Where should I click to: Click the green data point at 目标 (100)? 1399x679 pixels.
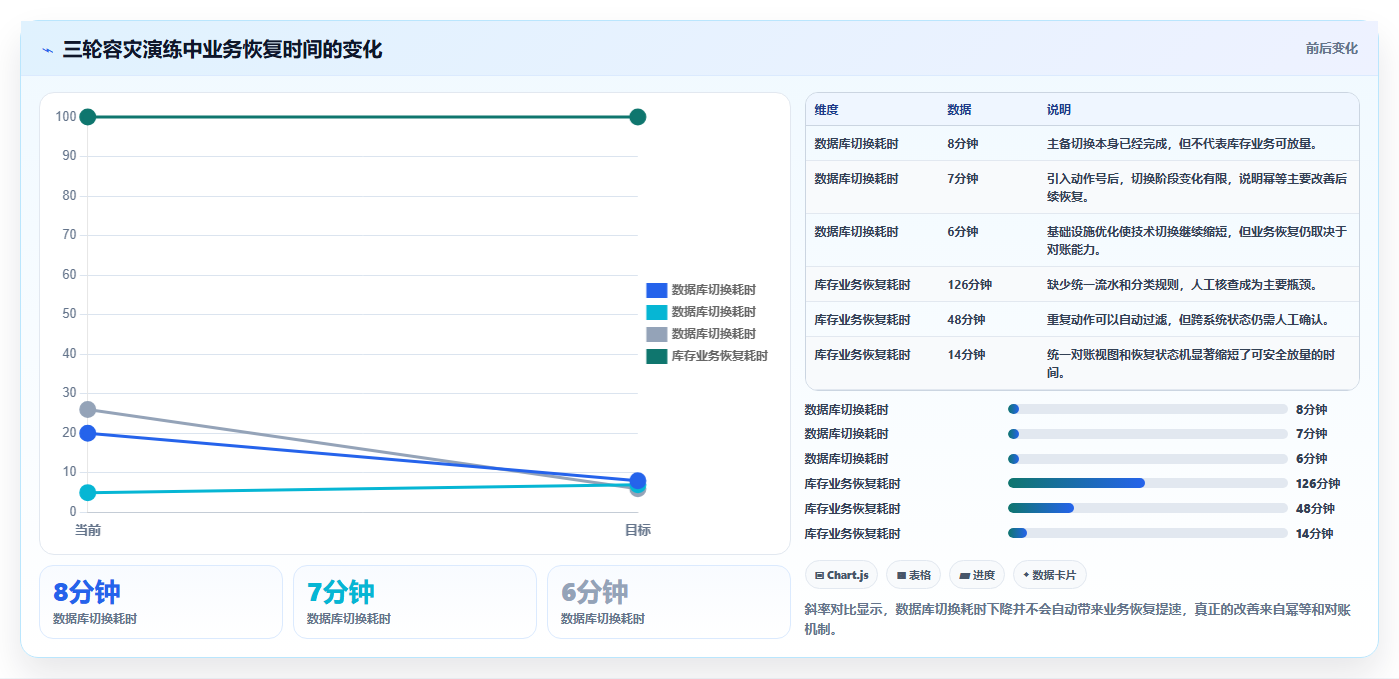(x=638, y=117)
